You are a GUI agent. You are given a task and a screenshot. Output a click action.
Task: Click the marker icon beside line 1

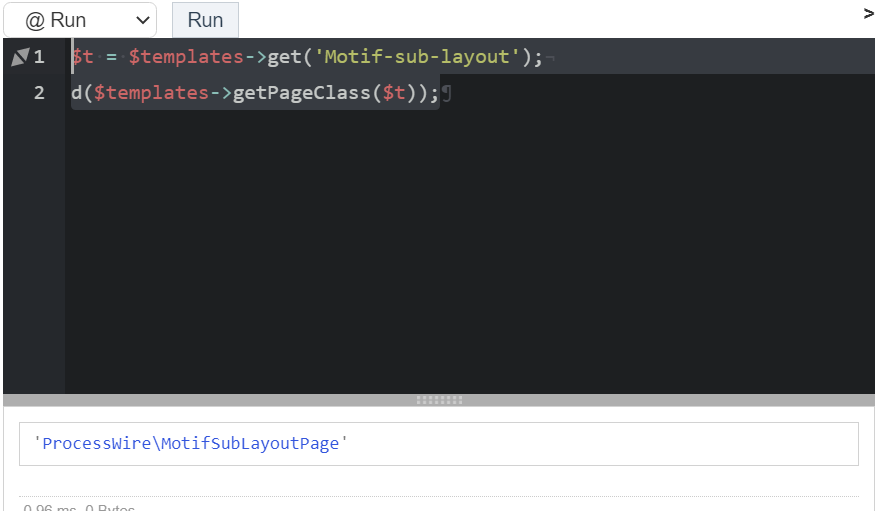(x=19, y=58)
